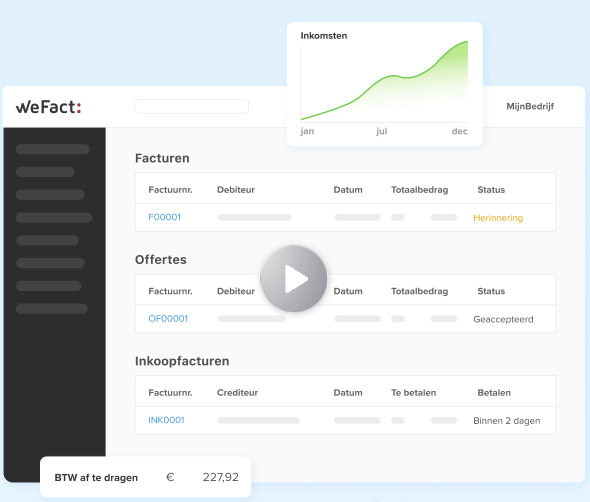
Task: Click the WeFact logo
Action: tap(48, 107)
